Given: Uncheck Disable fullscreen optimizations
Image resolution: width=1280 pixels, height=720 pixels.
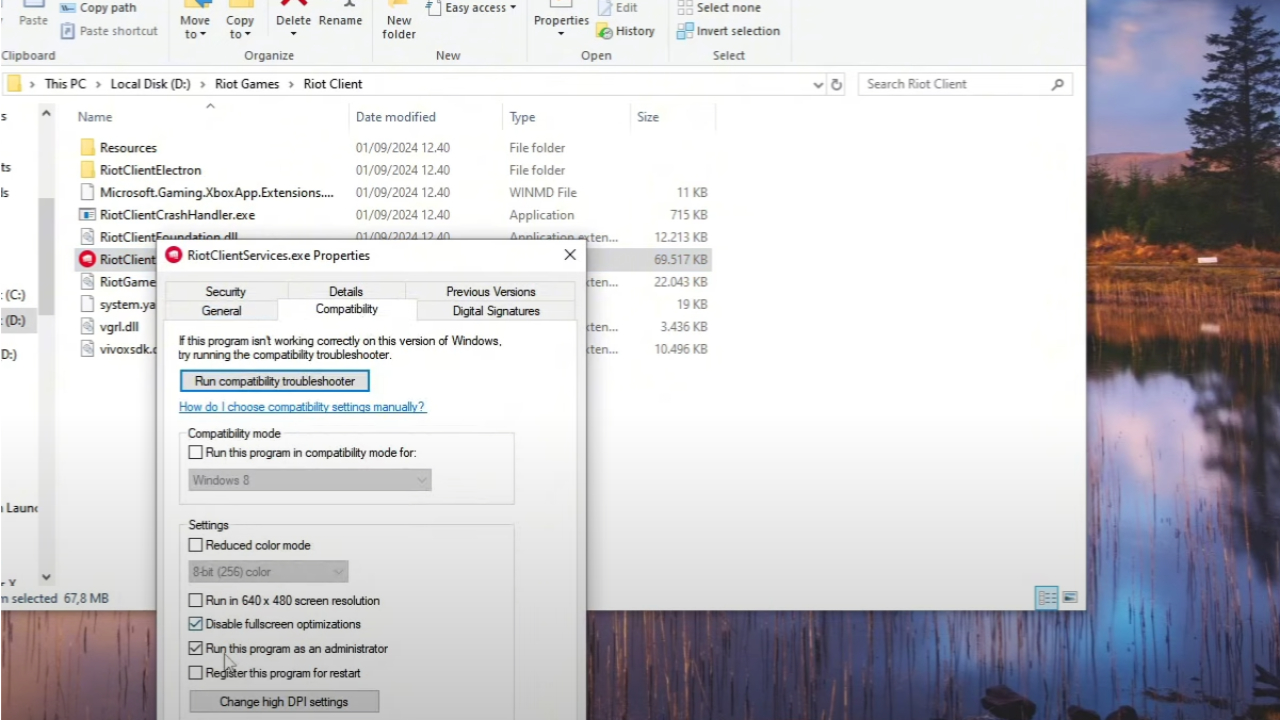Looking at the screenshot, I should (x=196, y=624).
